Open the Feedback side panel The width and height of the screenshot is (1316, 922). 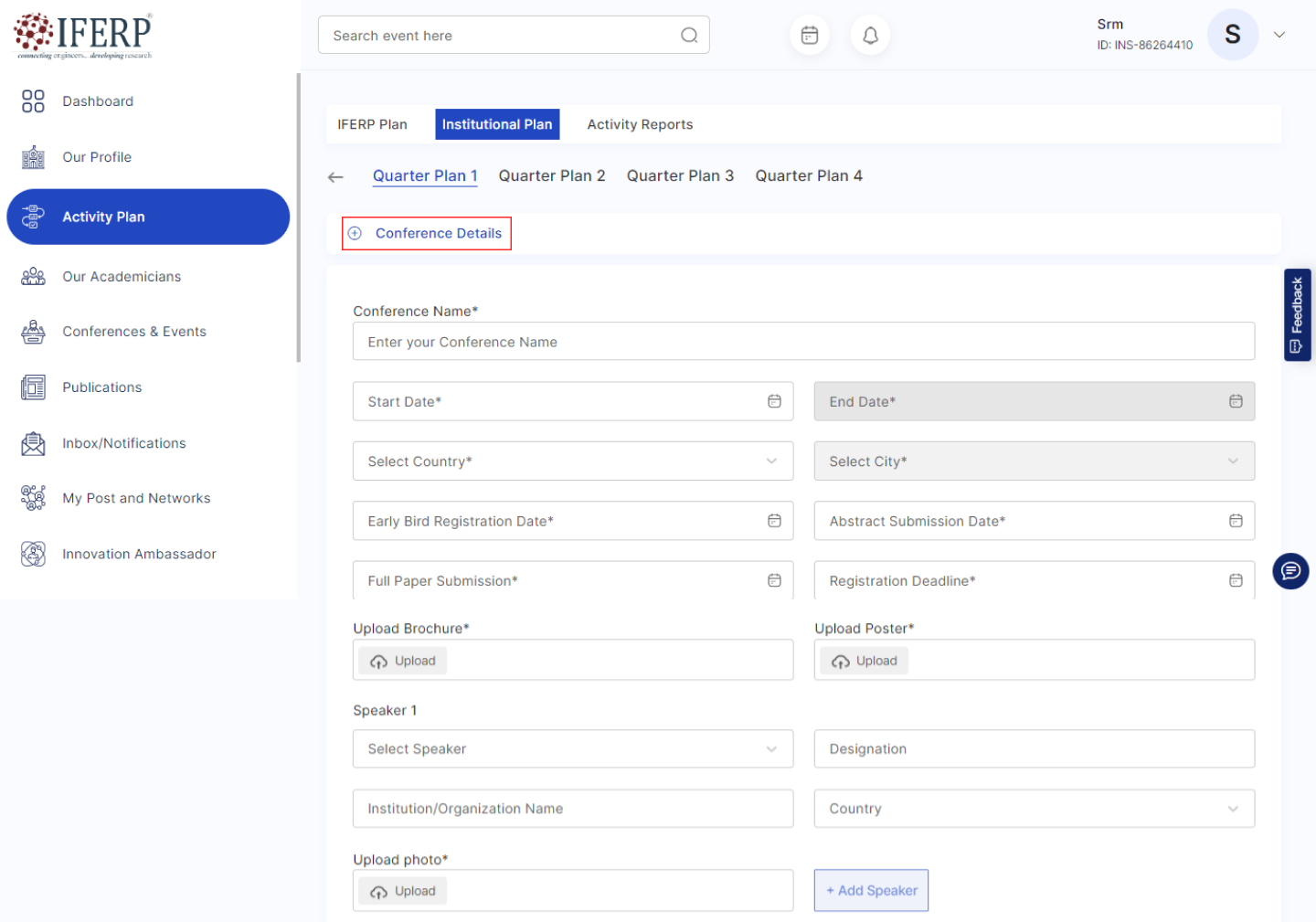click(1297, 315)
